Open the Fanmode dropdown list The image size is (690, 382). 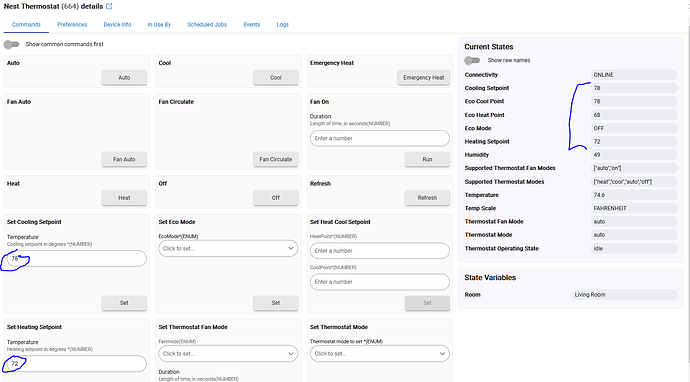(x=228, y=354)
